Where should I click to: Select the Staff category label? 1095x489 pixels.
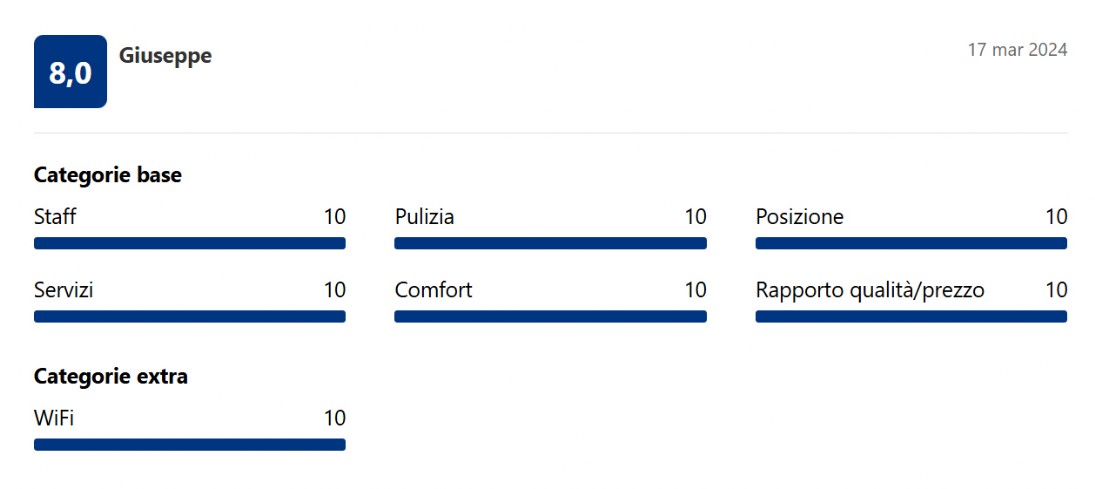click(x=54, y=217)
